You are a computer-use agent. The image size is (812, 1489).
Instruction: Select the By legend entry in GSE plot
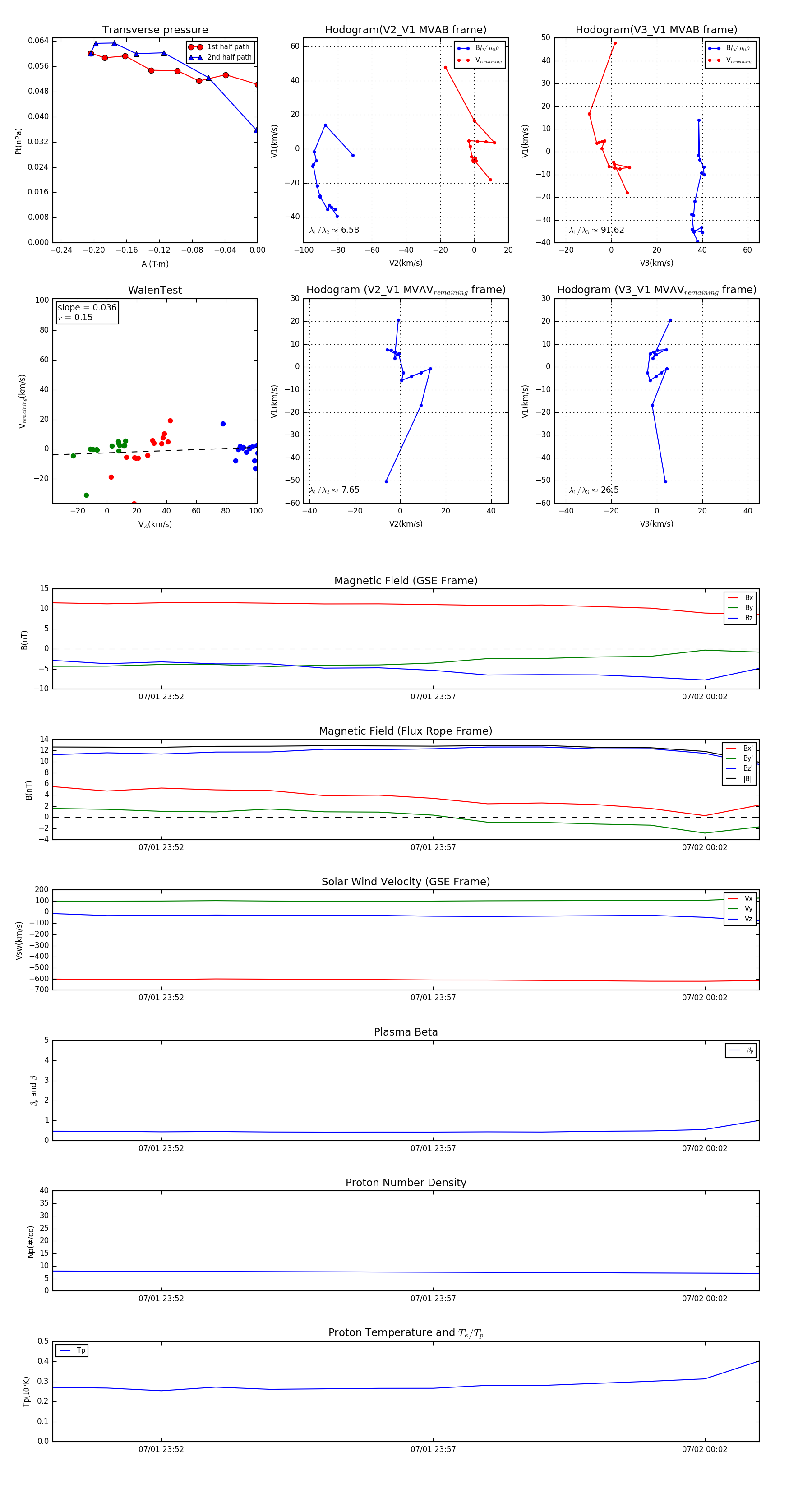click(740, 607)
